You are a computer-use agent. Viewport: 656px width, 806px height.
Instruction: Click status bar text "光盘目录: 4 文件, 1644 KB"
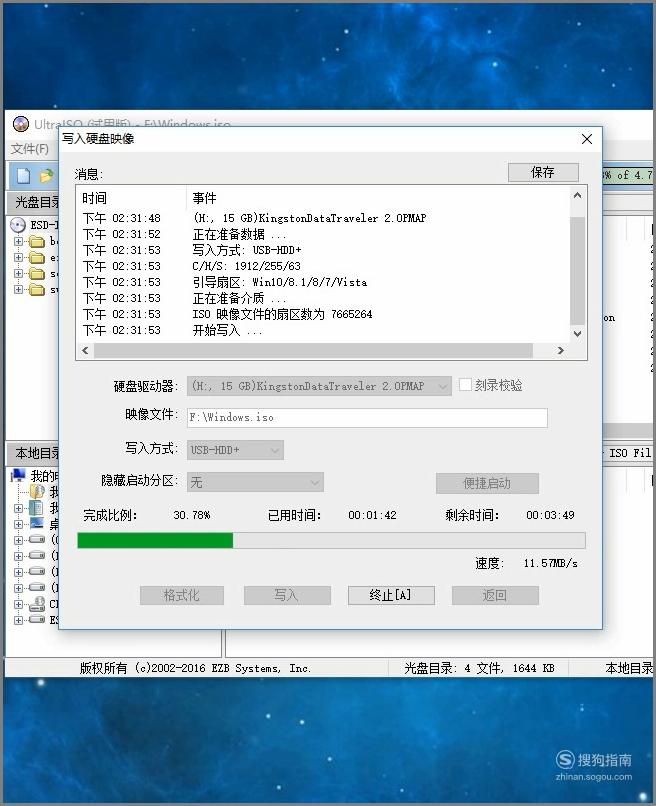tap(479, 668)
